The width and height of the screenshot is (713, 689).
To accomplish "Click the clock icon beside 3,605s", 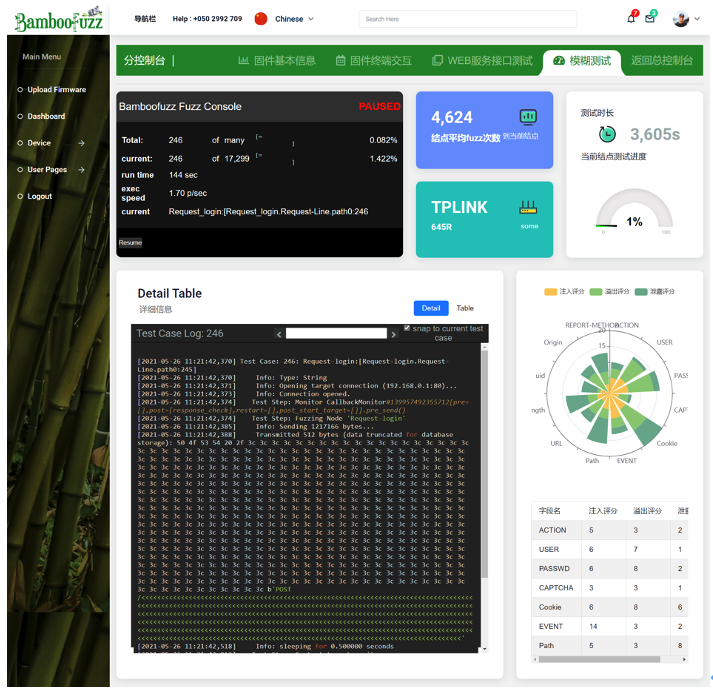I will (x=607, y=134).
